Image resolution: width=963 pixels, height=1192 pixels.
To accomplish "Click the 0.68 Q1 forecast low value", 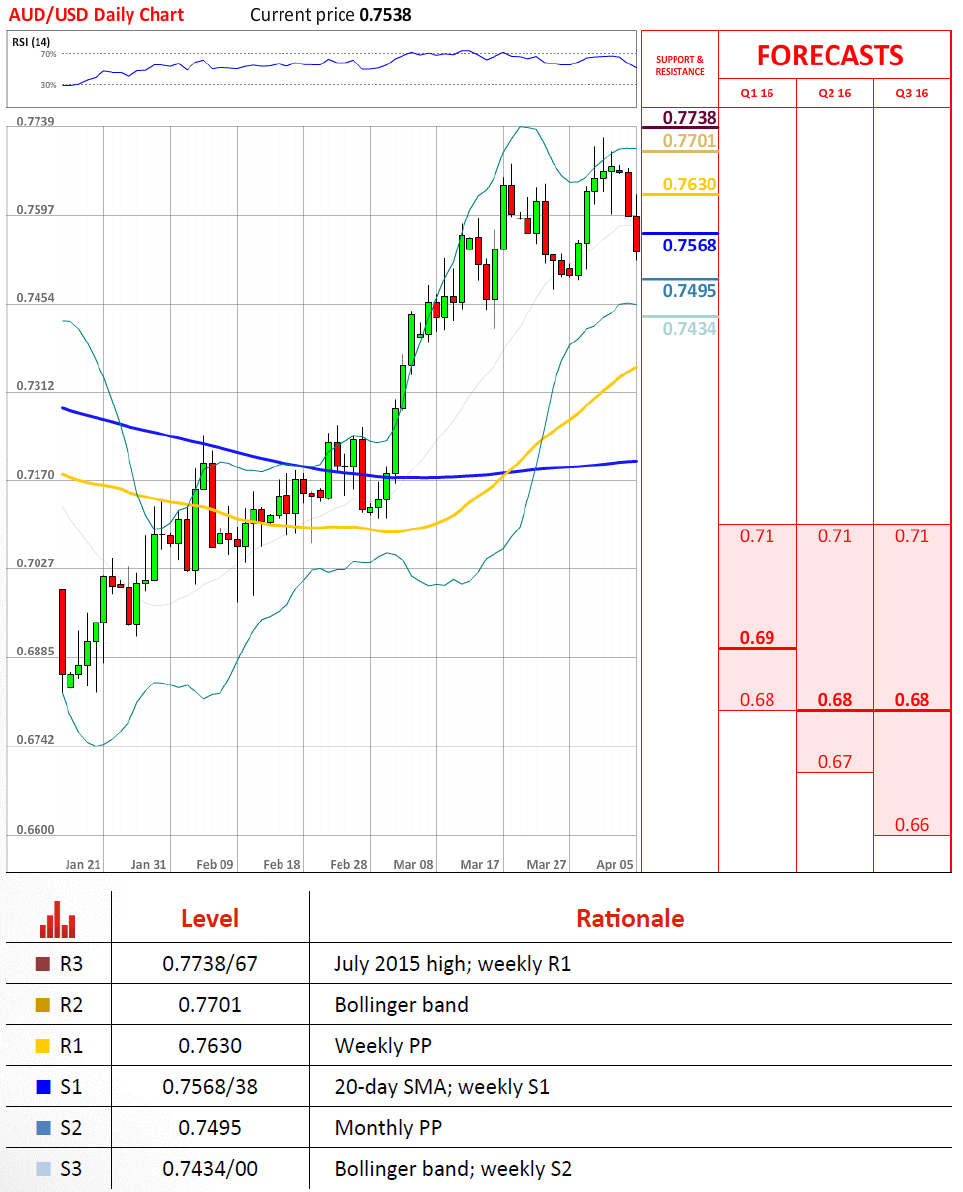I will [x=757, y=699].
